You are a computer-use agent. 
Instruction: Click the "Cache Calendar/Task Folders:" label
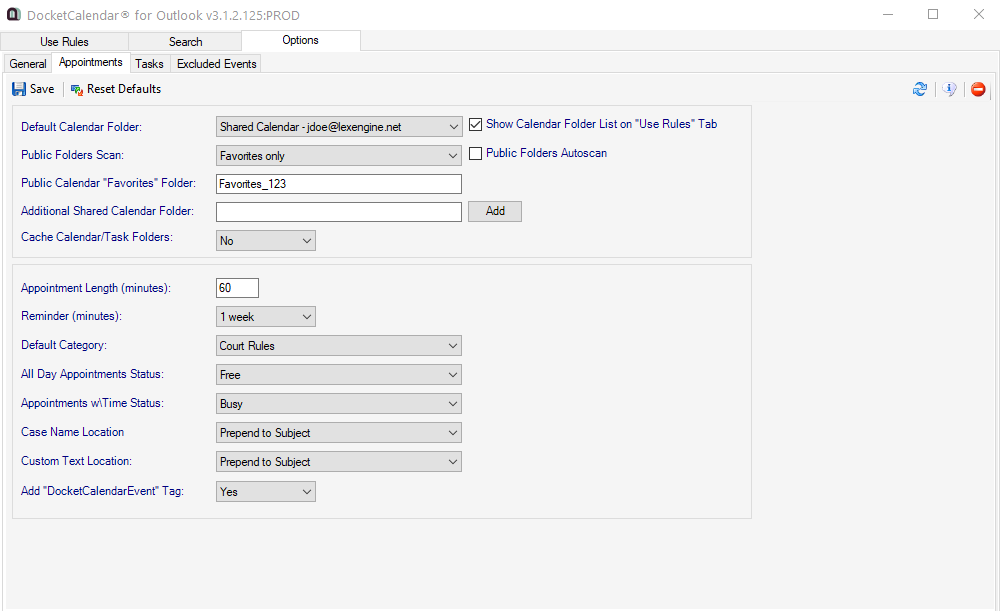tap(97, 237)
